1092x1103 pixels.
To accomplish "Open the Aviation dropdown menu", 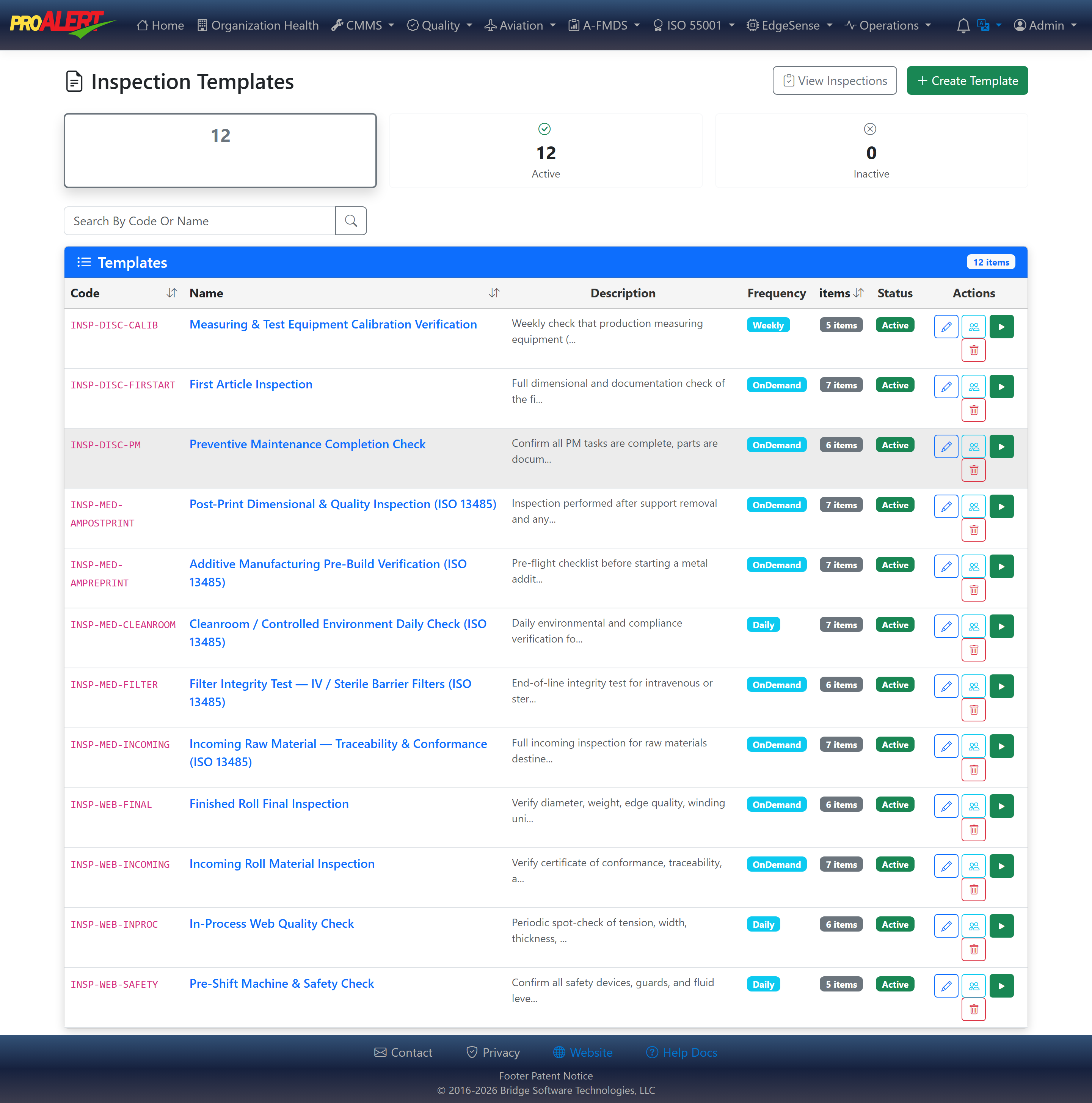I will point(520,26).
